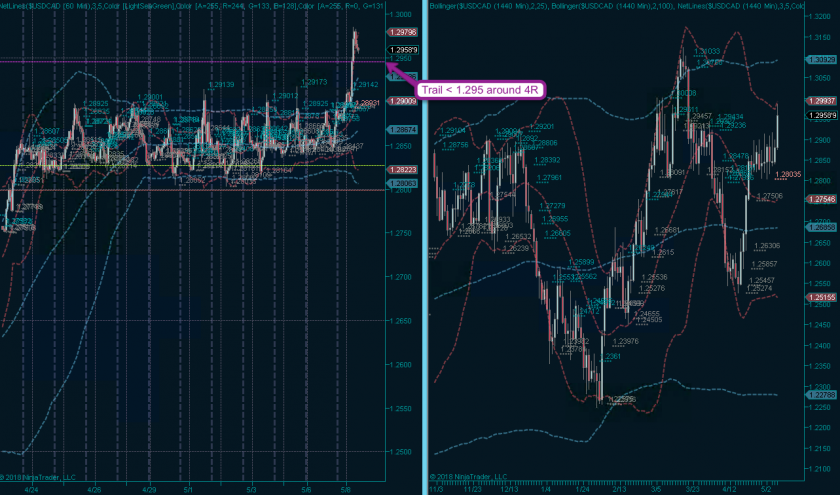840x495 pixels.
Task: Click the teal 1.22788 price marker
Action: click(x=821, y=395)
